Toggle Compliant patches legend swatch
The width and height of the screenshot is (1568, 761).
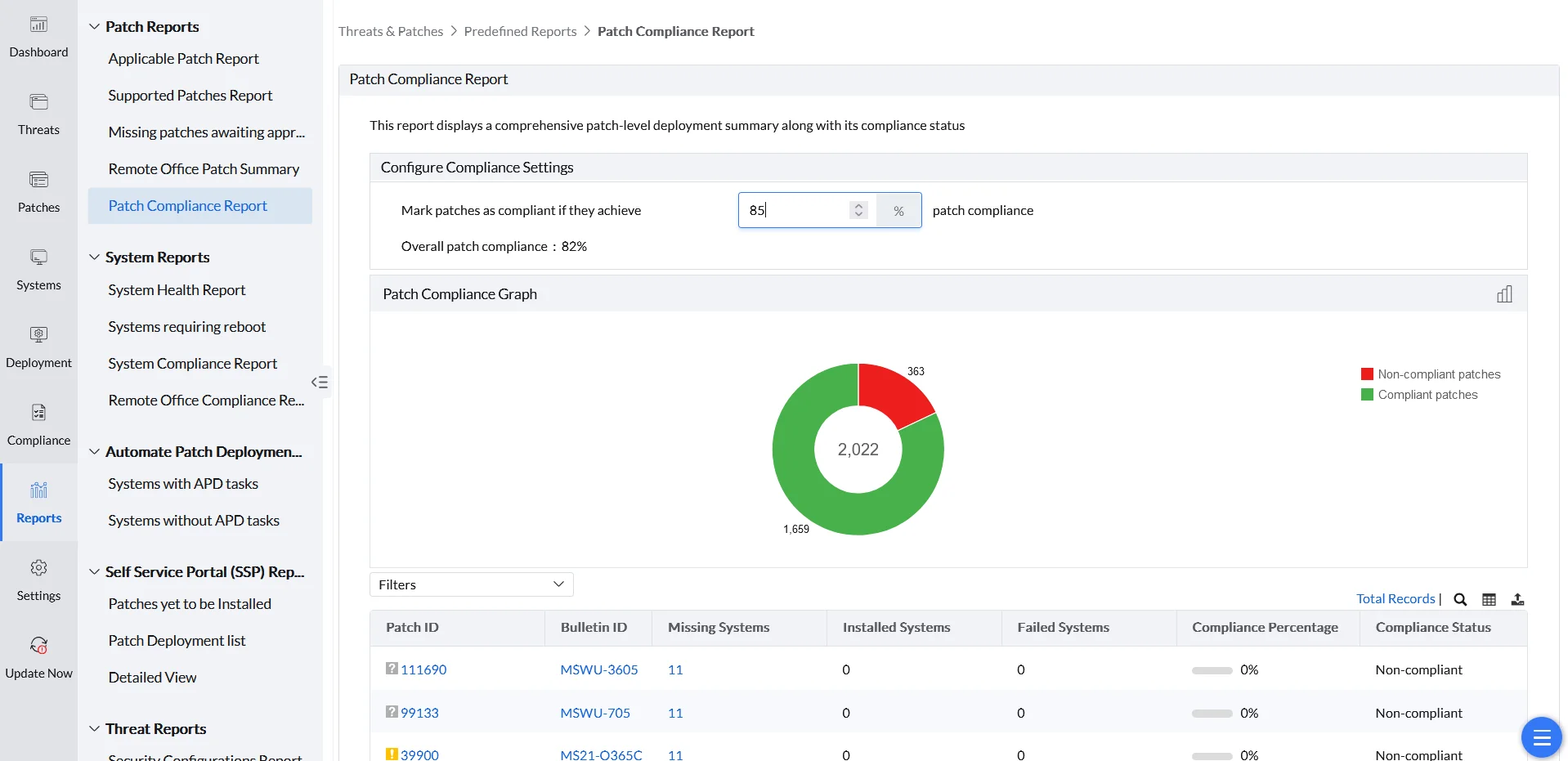tap(1367, 395)
